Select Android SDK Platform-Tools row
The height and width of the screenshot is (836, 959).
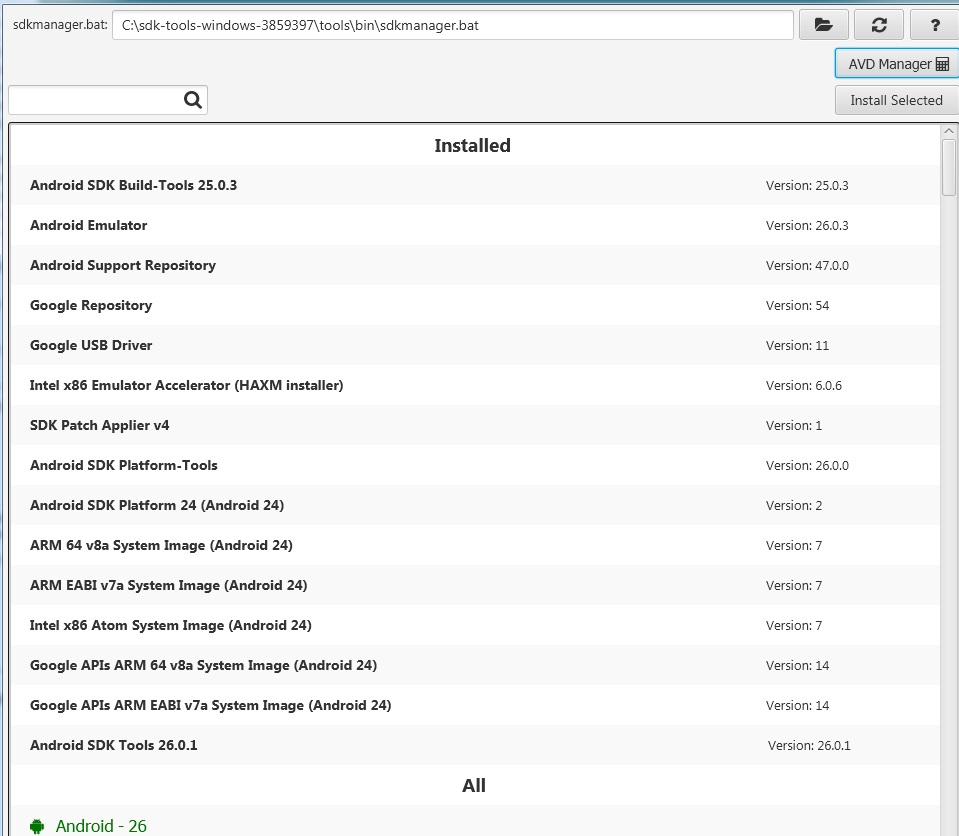click(x=475, y=465)
